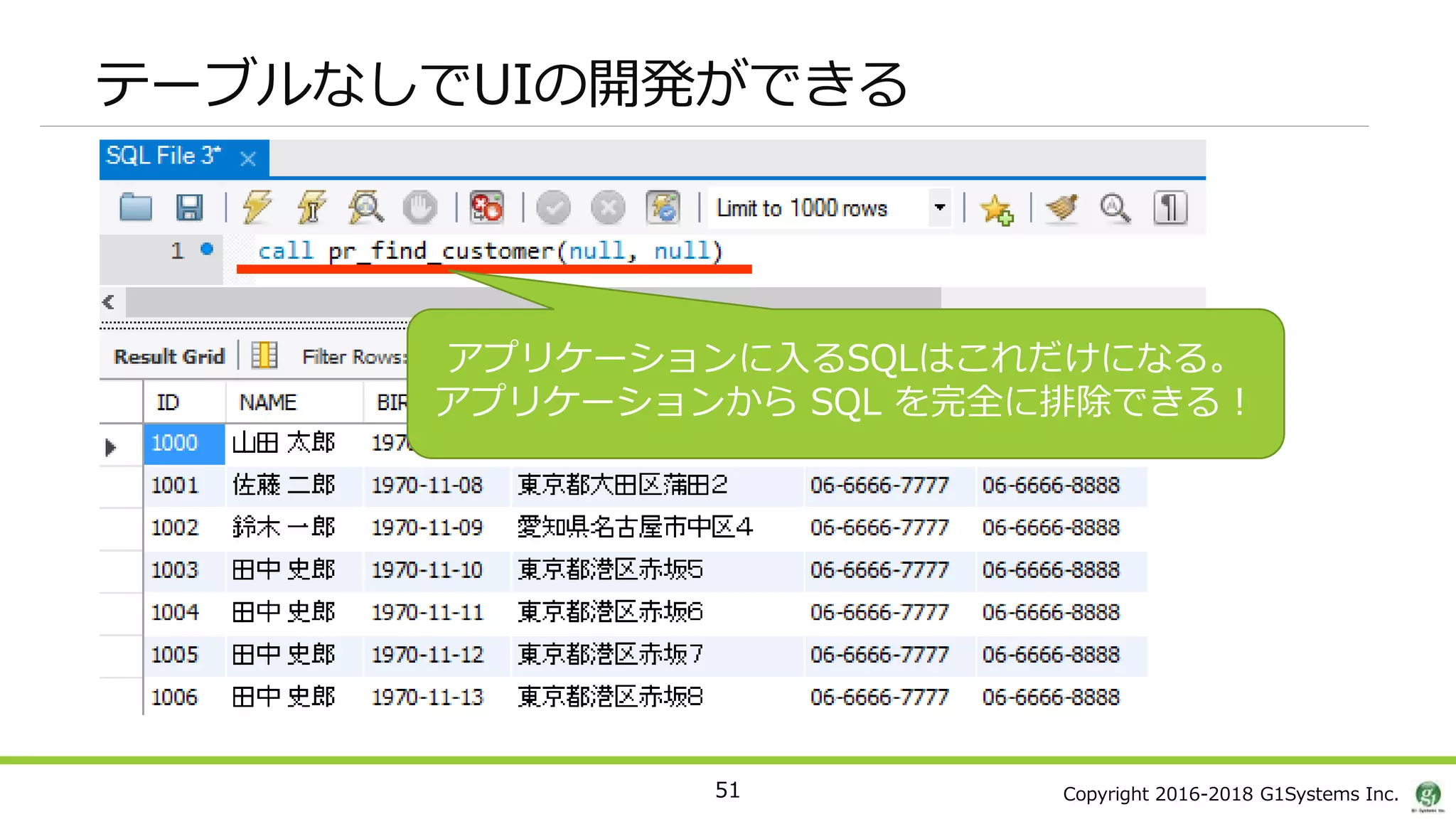Add snippet with star favorite icon

pyautogui.click(x=996, y=208)
